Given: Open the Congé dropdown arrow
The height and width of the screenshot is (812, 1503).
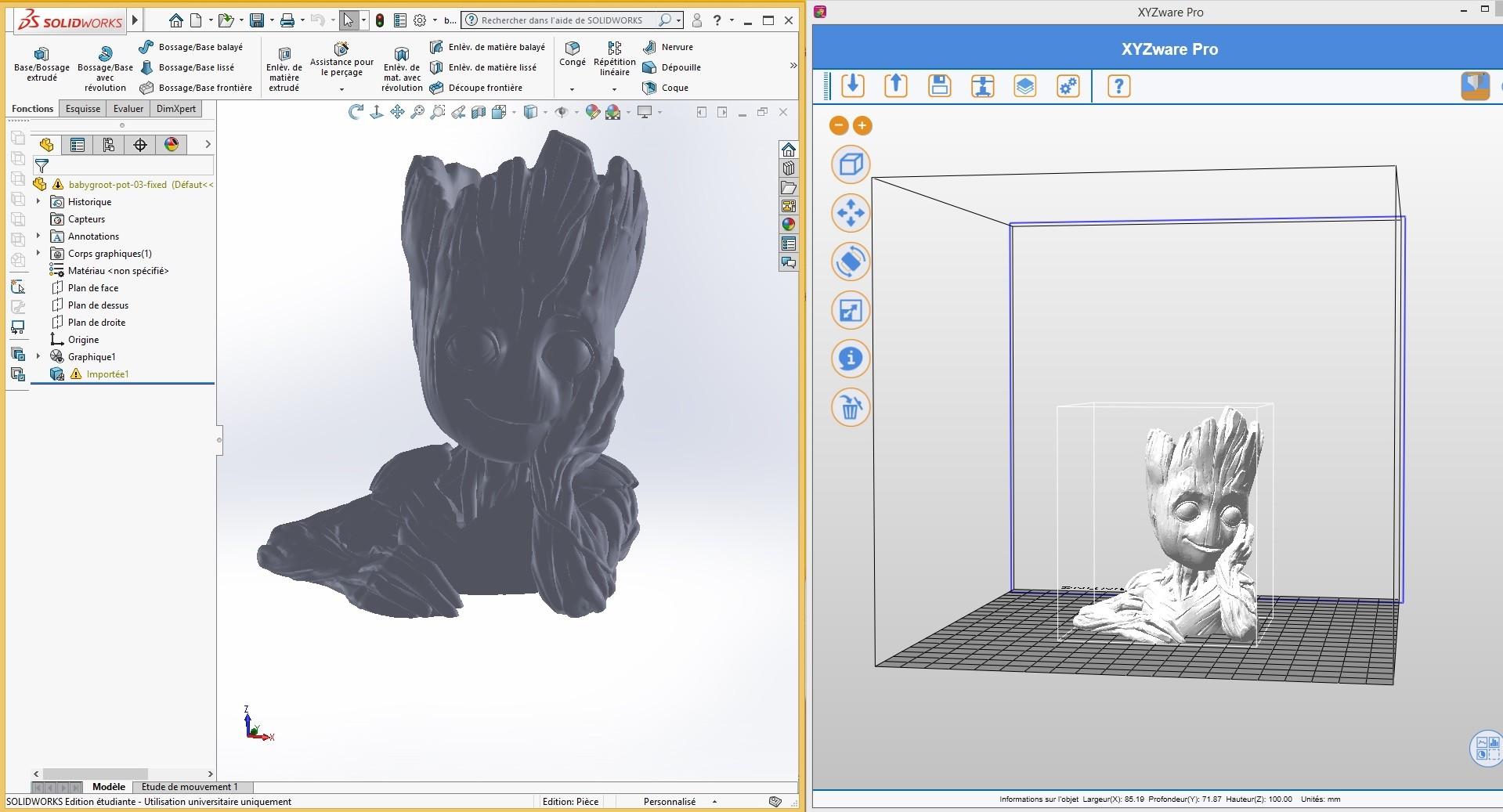Looking at the screenshot, I should 572,88.
